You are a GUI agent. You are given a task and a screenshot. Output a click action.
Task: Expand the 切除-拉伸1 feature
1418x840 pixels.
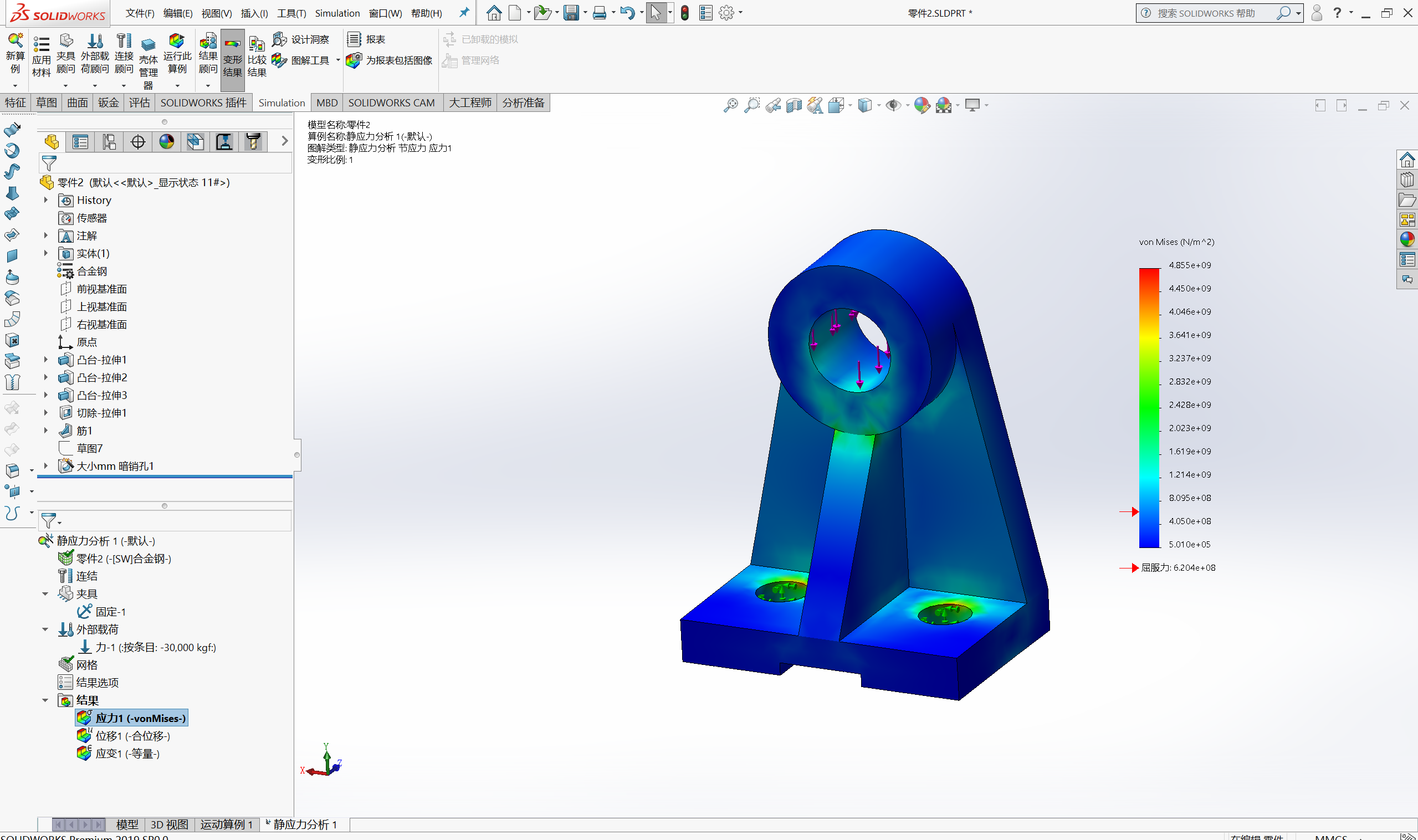(46, 413)
